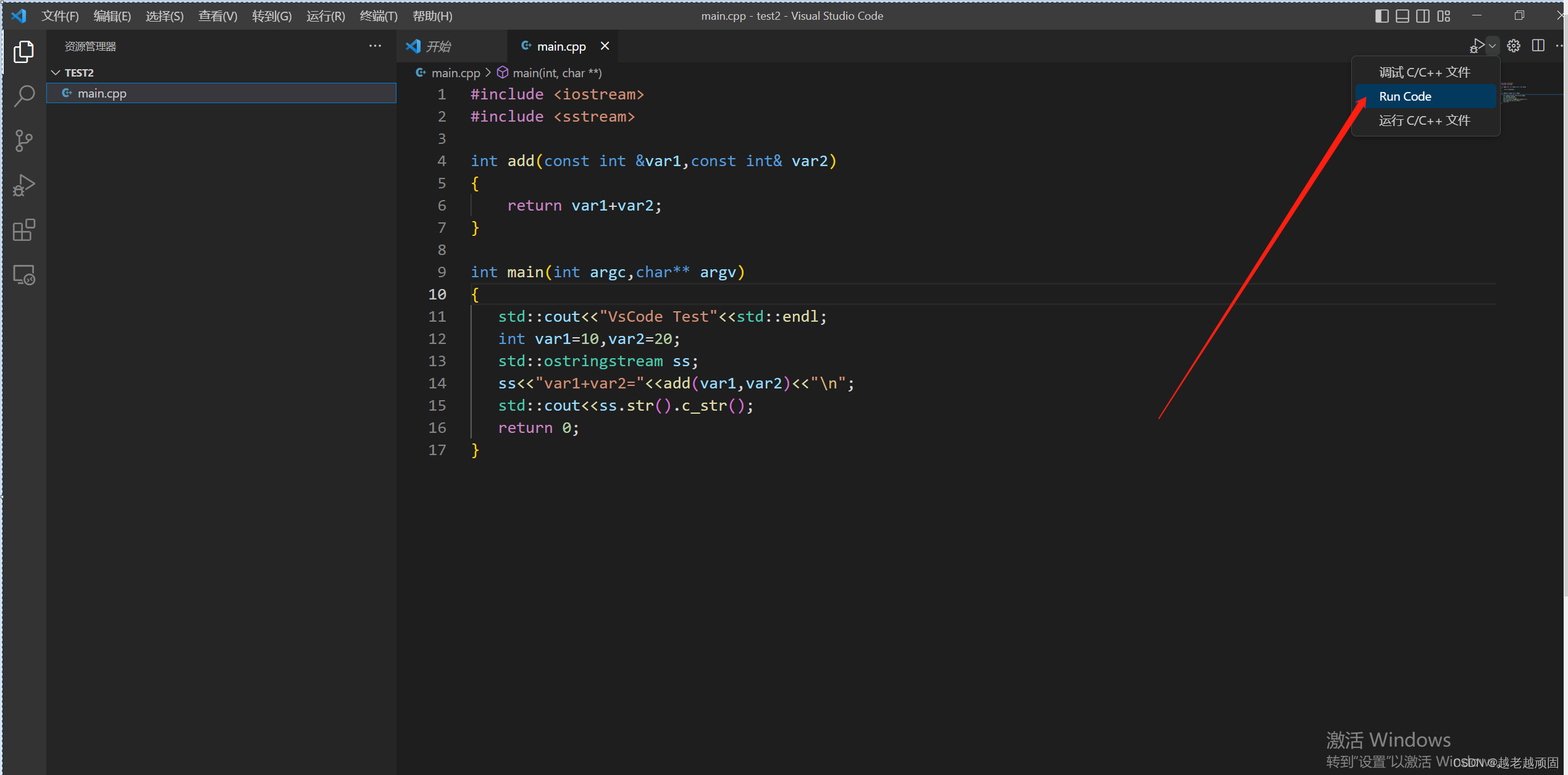This screenshot has height=775, width=1568.
Task: Click main(int, char **) breadcrumb symbol
Action: tap(556, 73)
